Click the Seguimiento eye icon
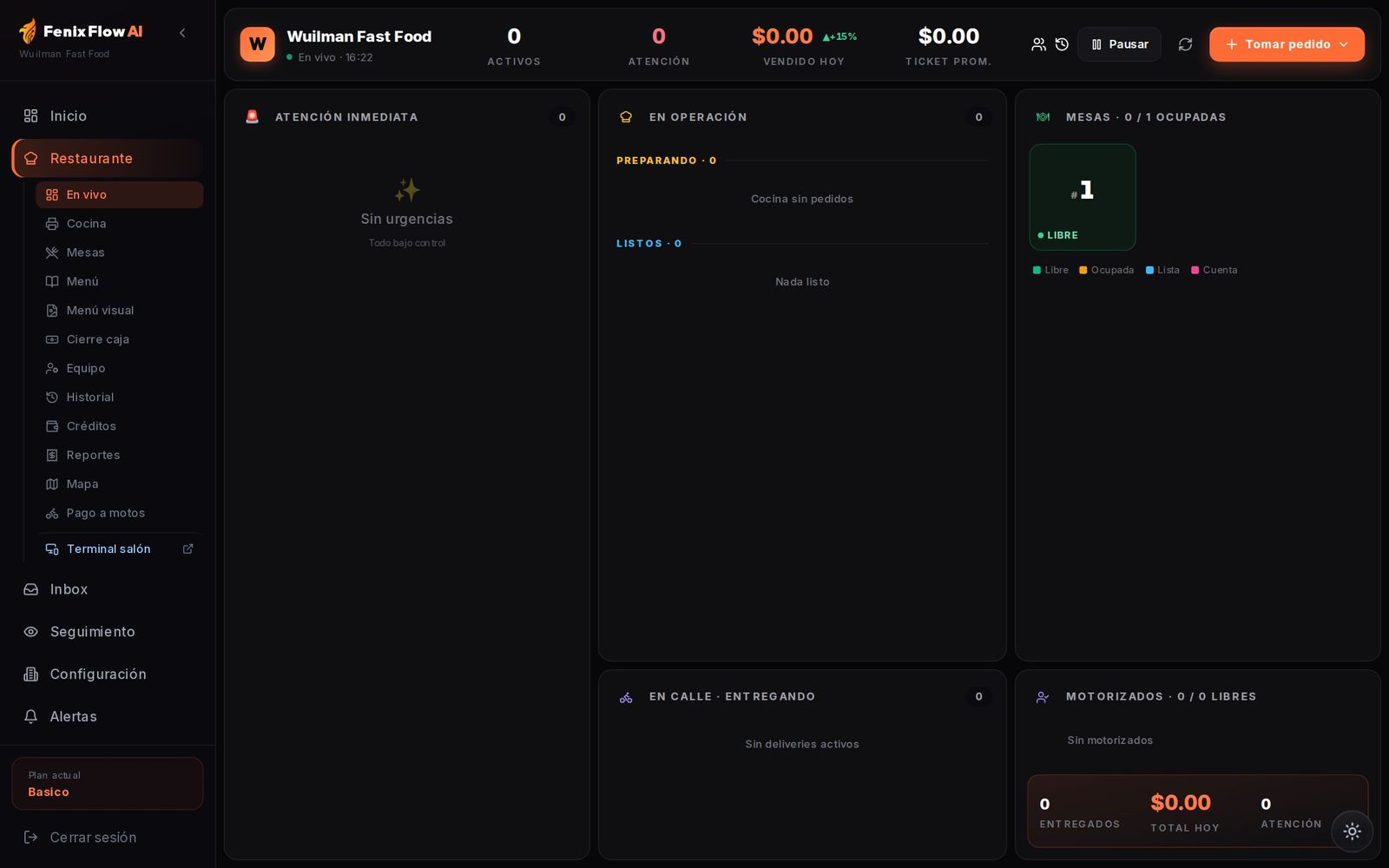Viewport: 1389px width, 868px height. (x=31, y=632)
